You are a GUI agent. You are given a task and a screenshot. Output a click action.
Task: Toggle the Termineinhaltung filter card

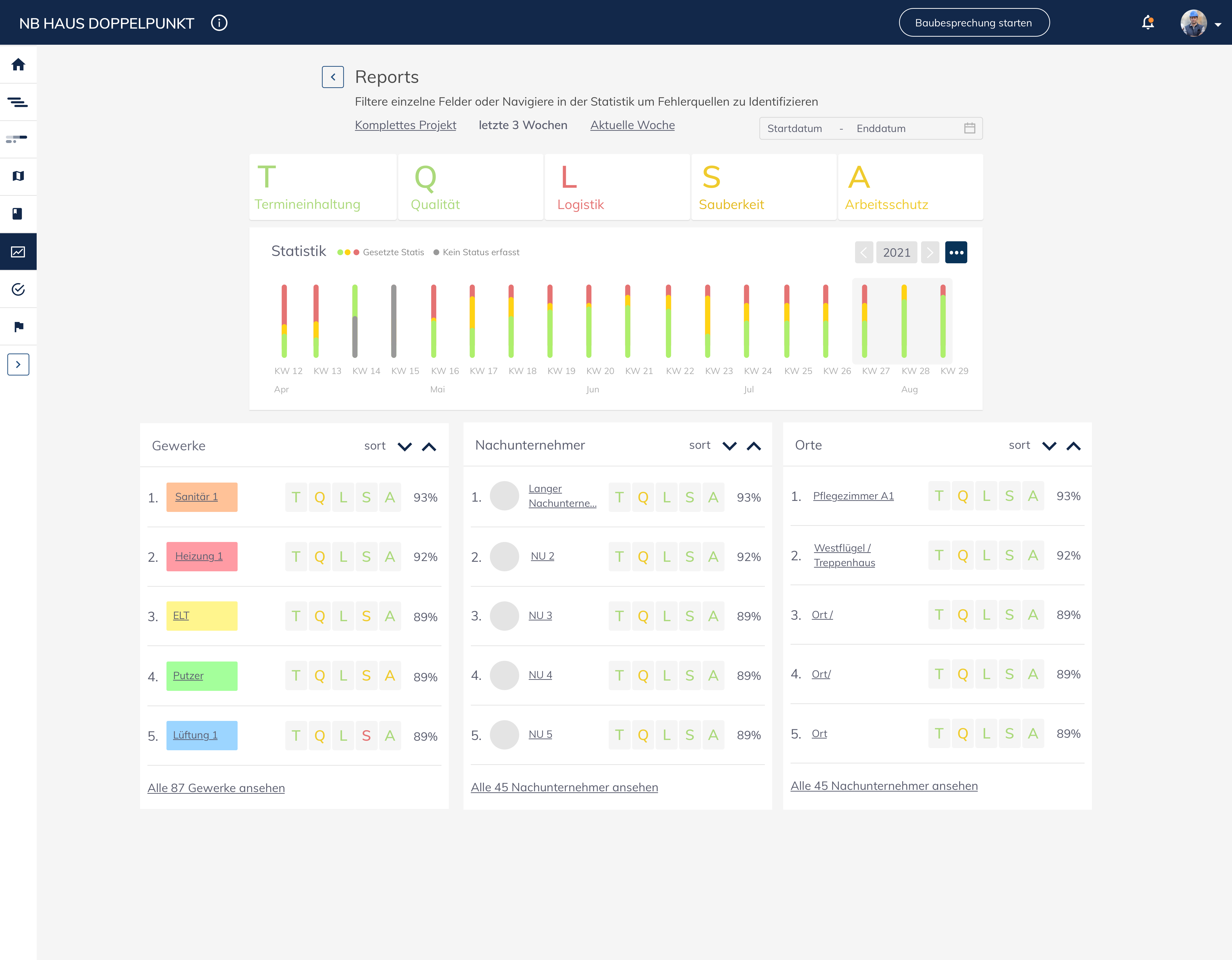pos(323,187)
